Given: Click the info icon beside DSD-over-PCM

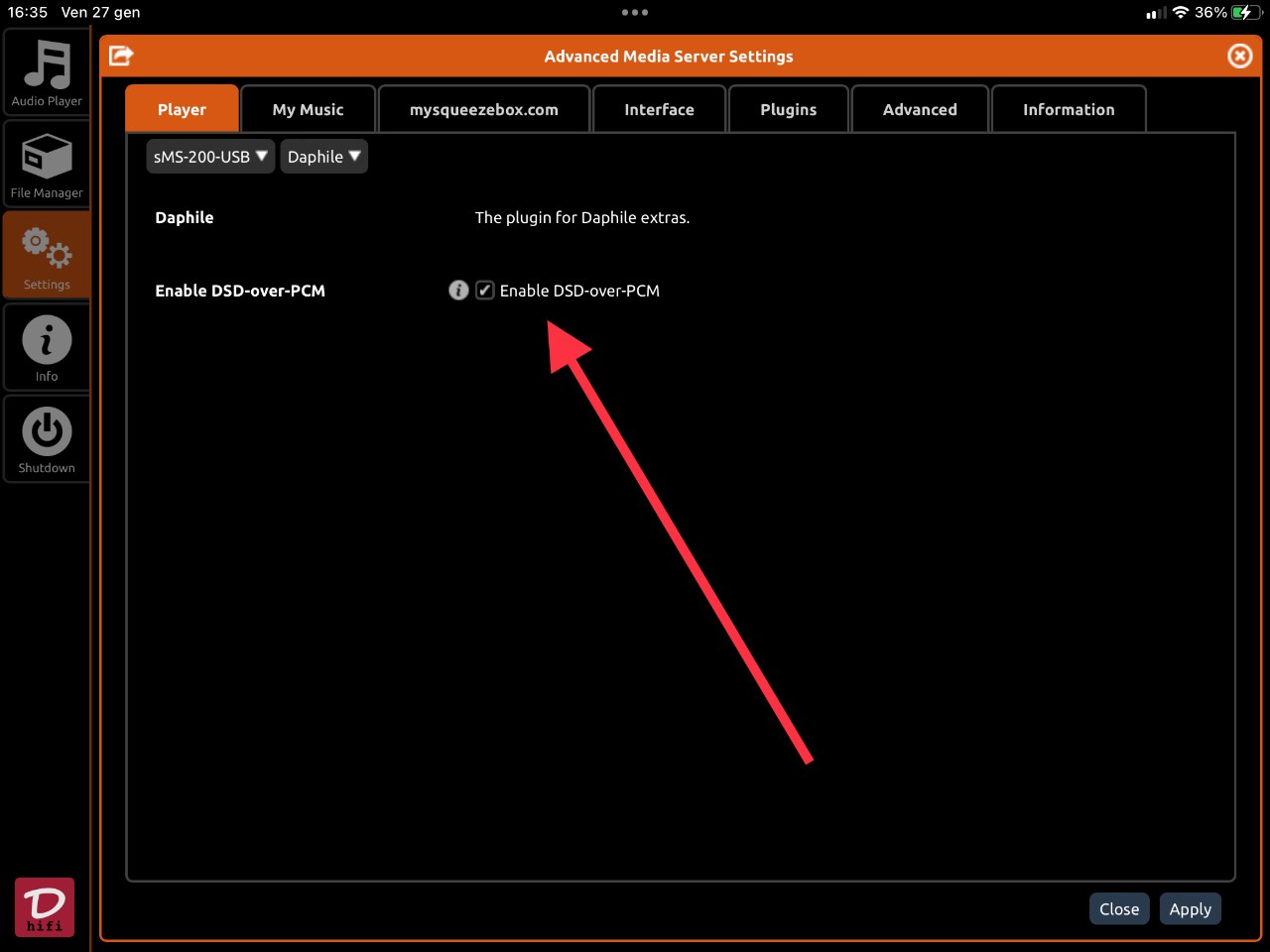Looking at the screenshot, I should click(x=458, y=290).
